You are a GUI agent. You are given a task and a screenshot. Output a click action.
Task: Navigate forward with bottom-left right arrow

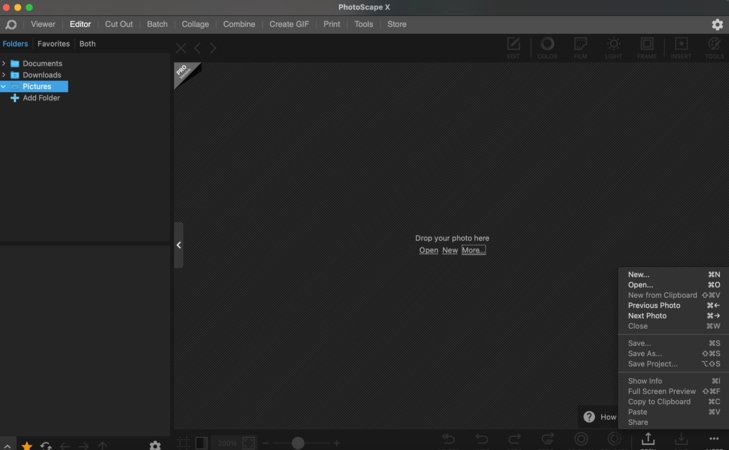click(x=84, y=445)
